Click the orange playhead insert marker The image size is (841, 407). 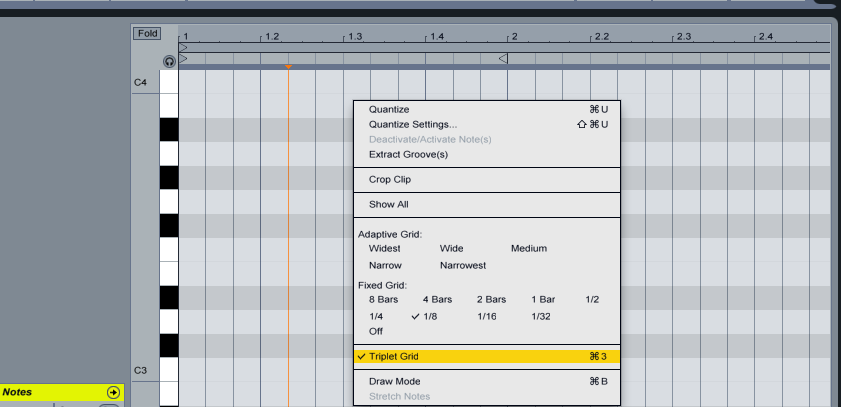point(288,67)
